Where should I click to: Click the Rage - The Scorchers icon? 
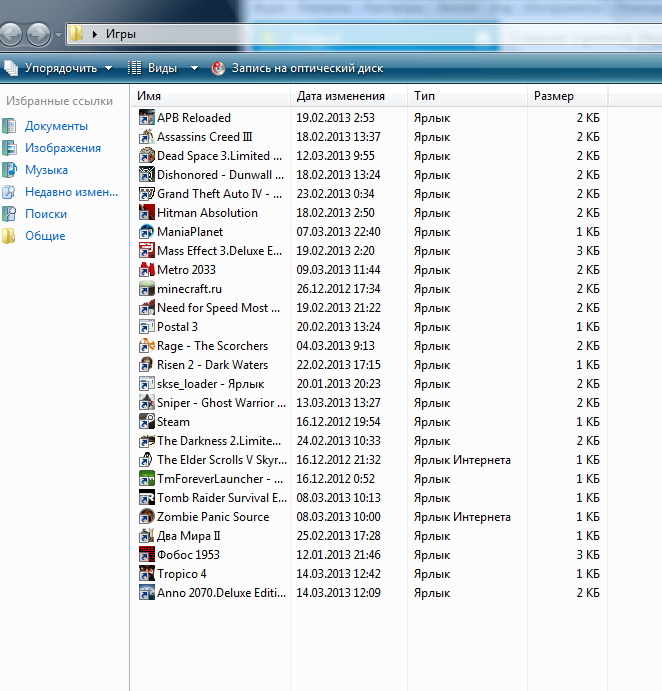[146, 346]
